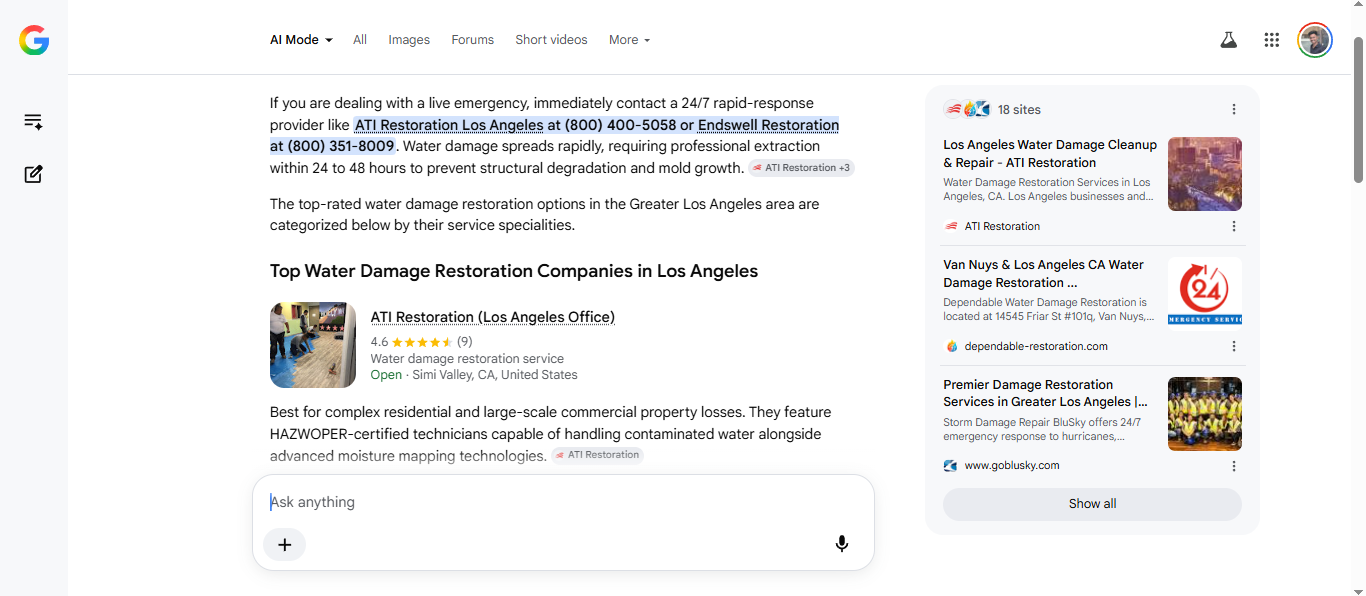This screenshot has height=596, width=1366.
Task: Open Van Nuys & Los Angeles CA Water Damage result
Action: coord(1044,274)
